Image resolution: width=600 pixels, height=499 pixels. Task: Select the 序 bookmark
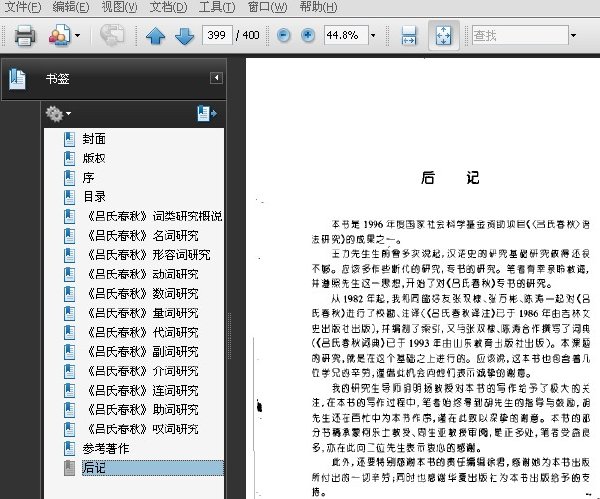click(x=88, y=178)
